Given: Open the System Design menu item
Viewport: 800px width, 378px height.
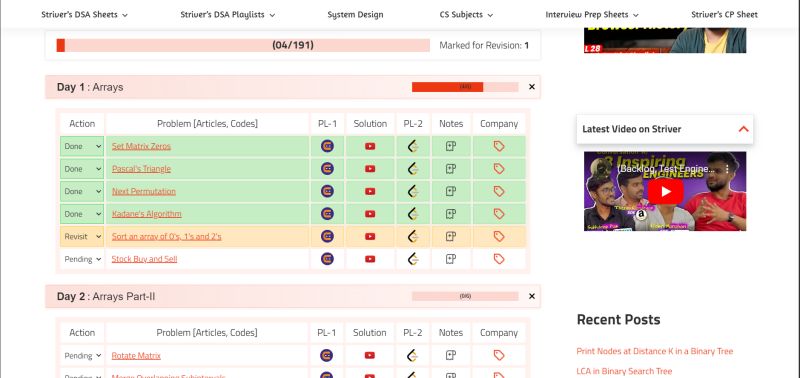Looking at the screenshot, I should coord(355,15).
